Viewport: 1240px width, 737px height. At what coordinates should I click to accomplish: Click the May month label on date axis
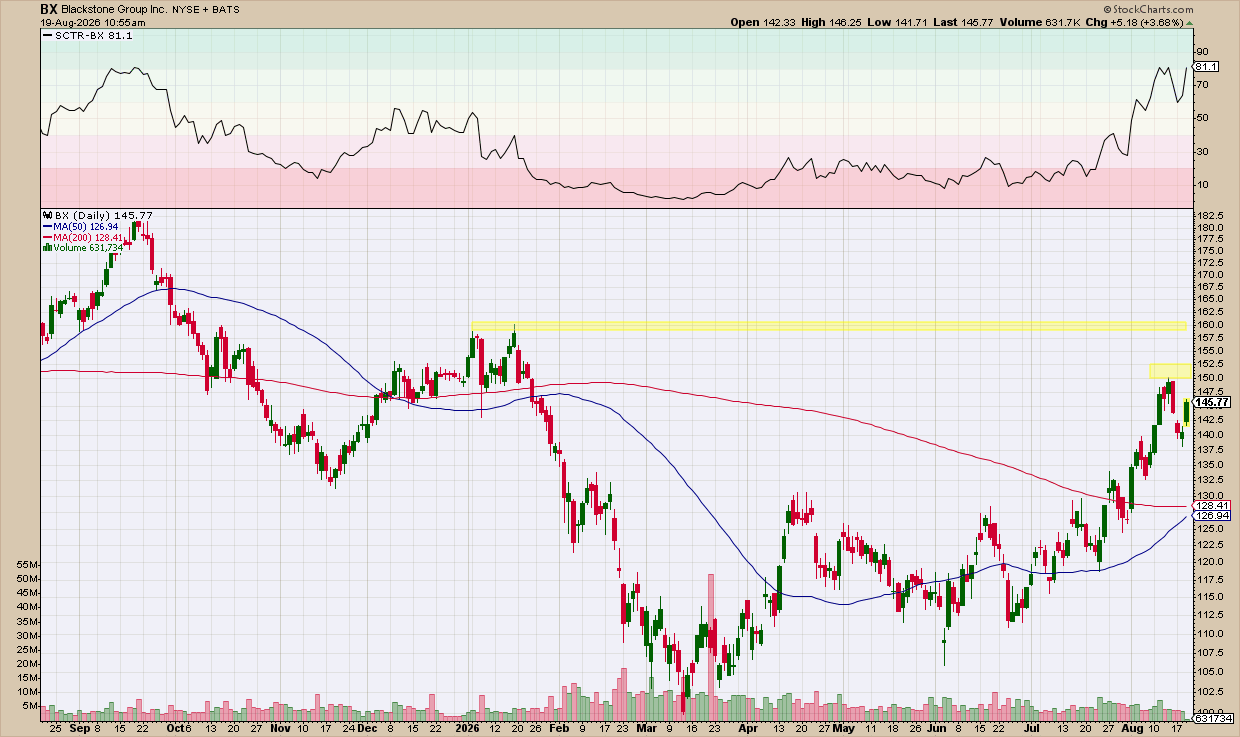click(845, 730)
